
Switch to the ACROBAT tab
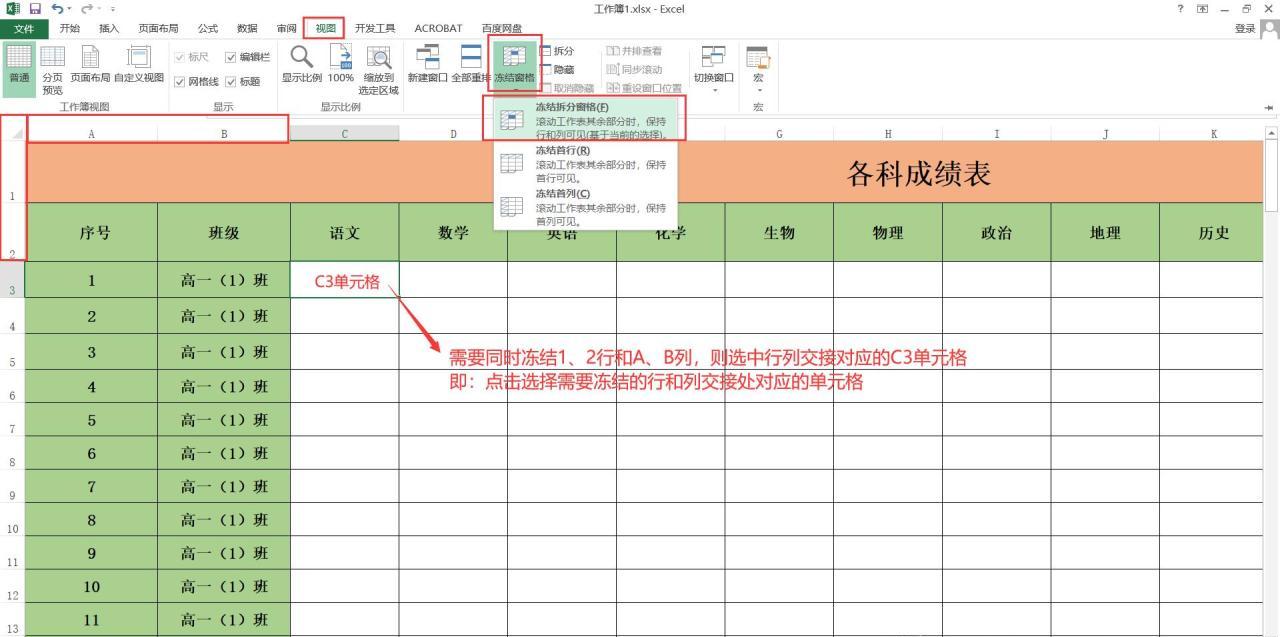pos(438,28)
